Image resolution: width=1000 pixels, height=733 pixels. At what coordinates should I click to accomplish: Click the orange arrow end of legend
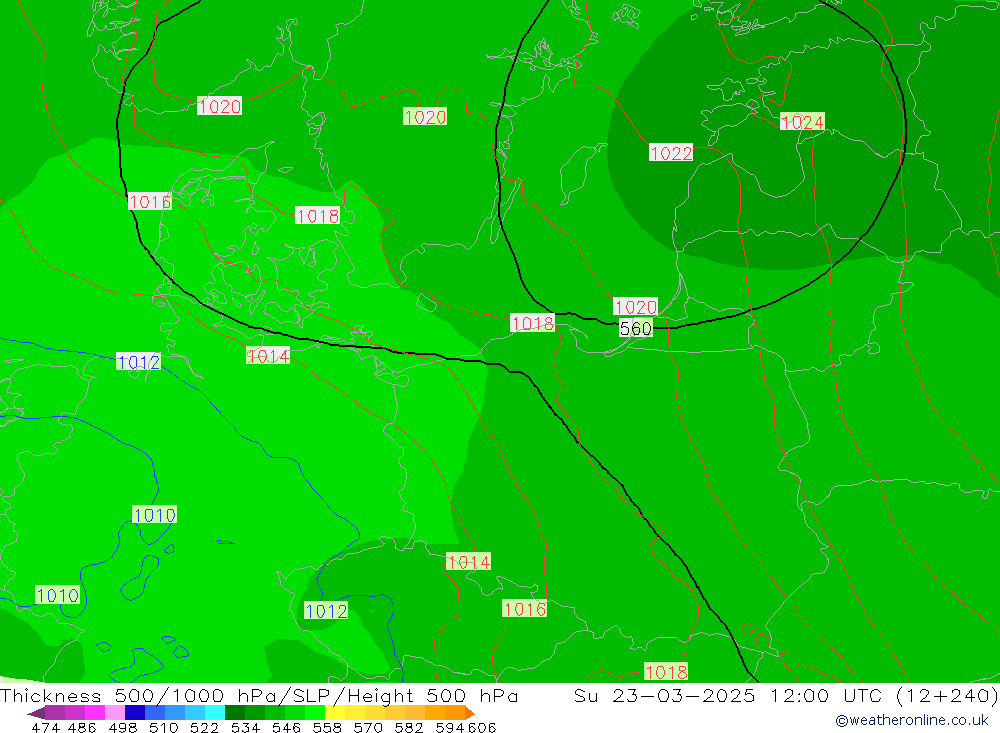point(469,713)
